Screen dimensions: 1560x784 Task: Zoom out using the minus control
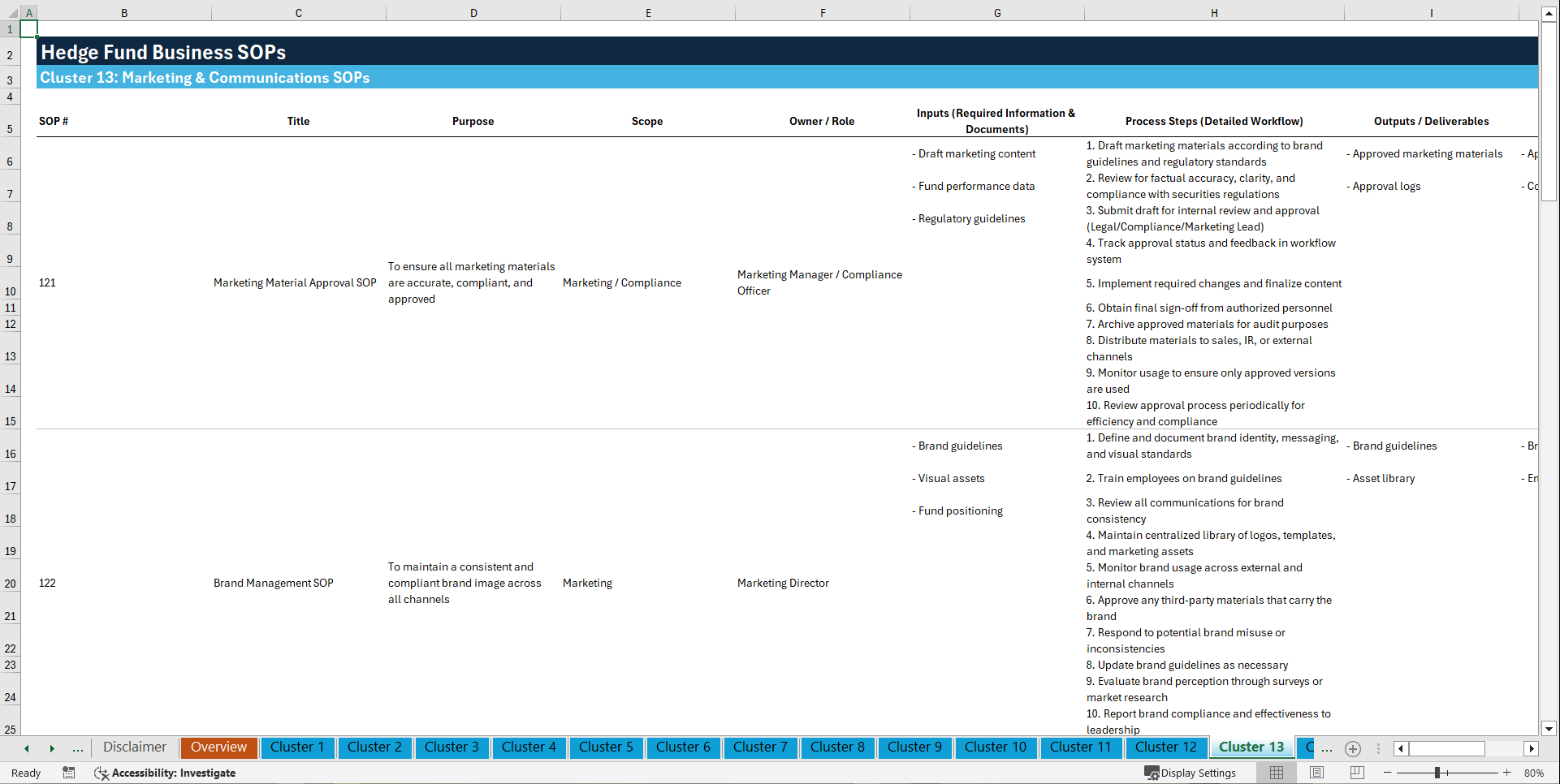tap(1388, 773)
